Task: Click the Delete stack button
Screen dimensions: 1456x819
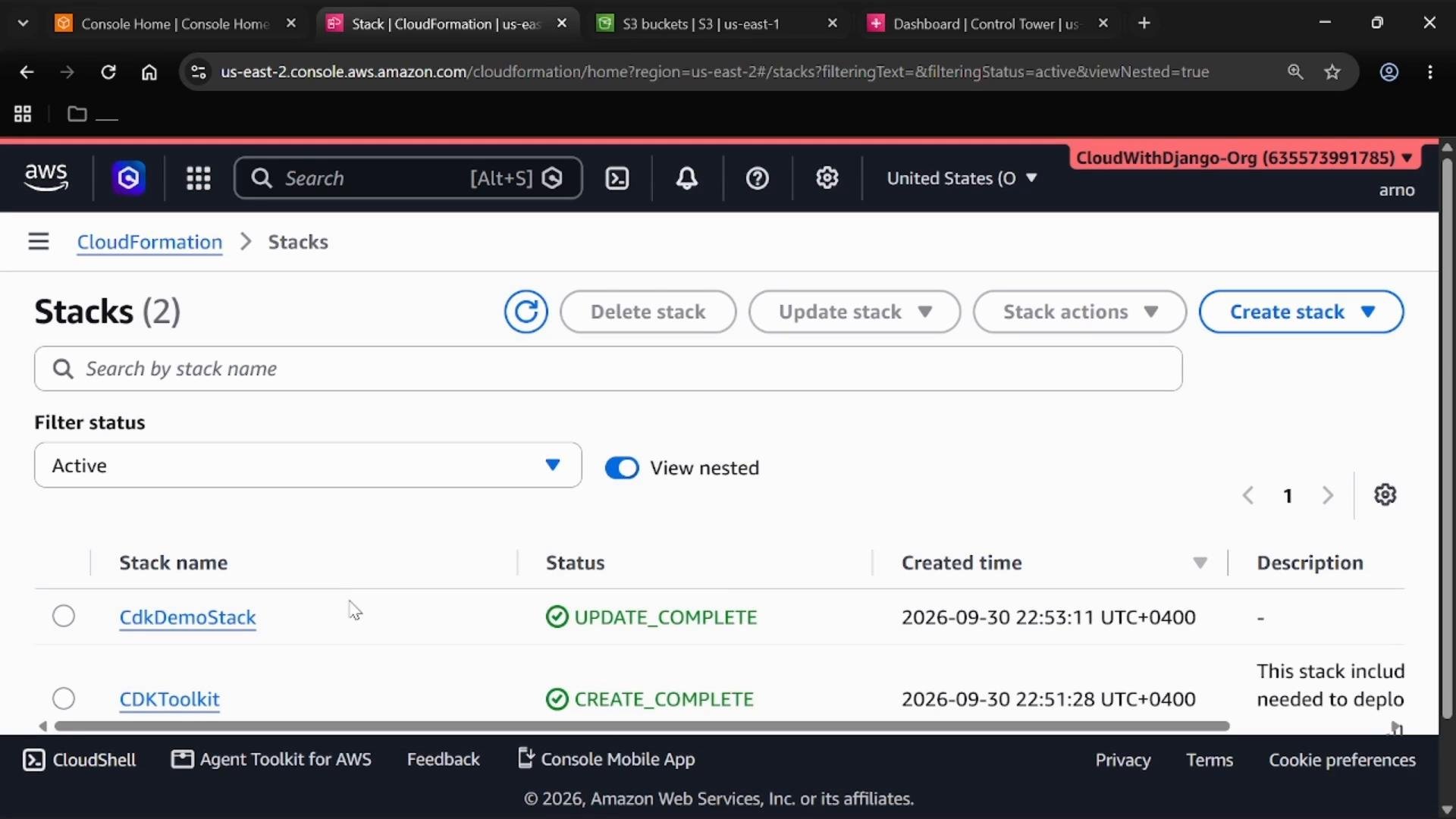Action: (648, 312)
